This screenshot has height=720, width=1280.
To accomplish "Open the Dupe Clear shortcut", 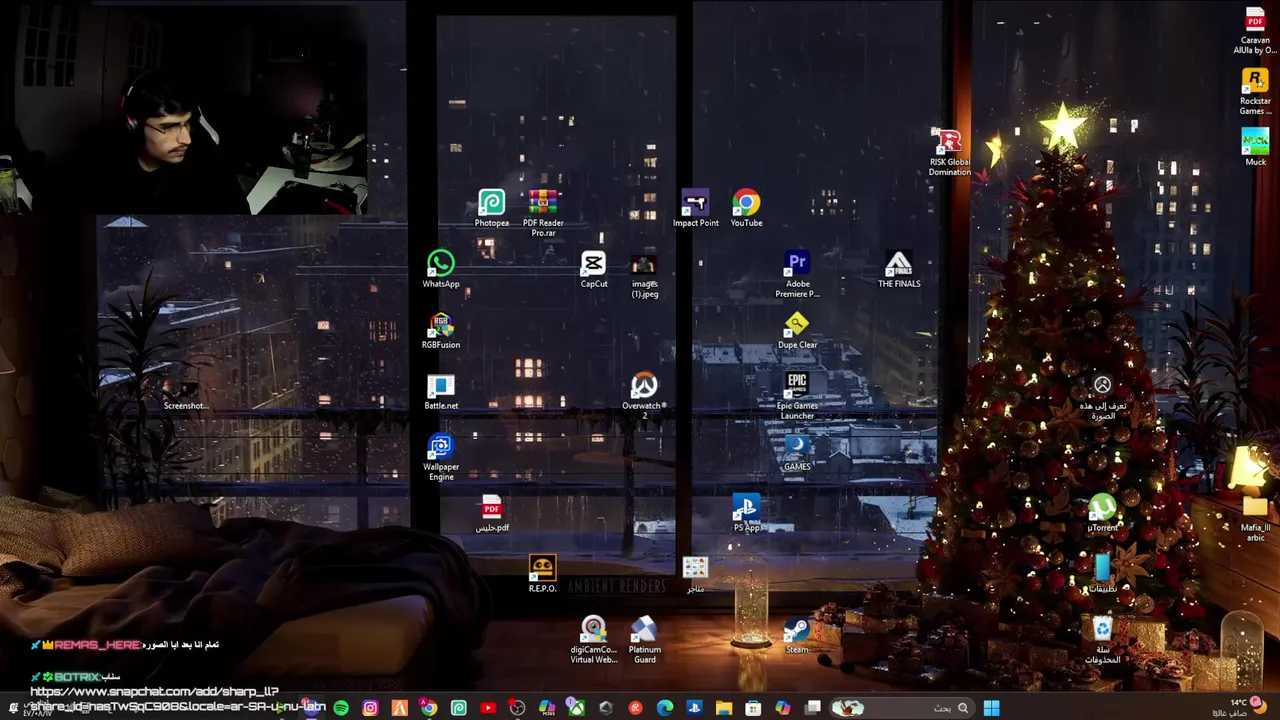I will coord(797,331).
